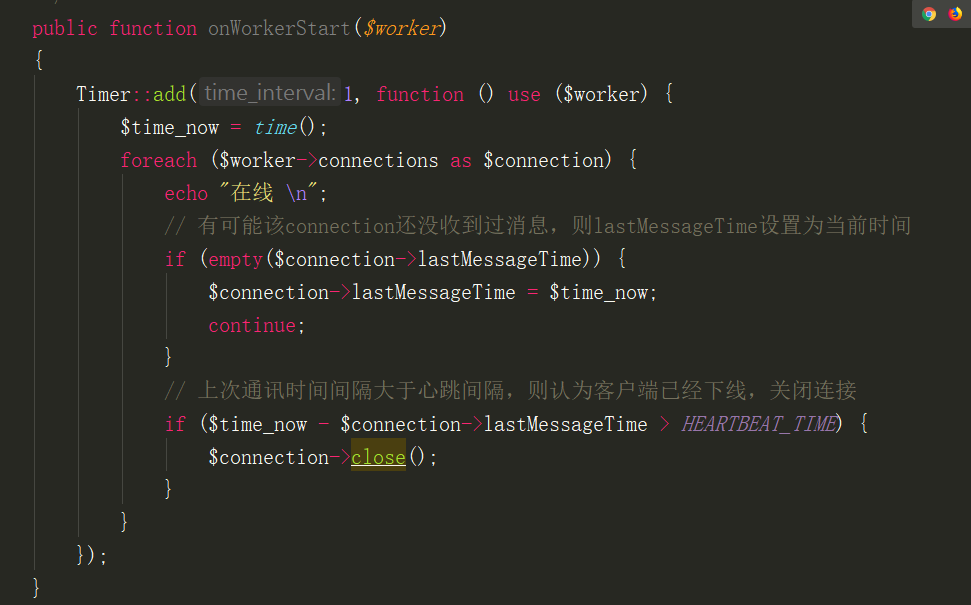Open file in Firefox browser icon
The height and width of the screenshot is (605, 971).
coord(955,14)
